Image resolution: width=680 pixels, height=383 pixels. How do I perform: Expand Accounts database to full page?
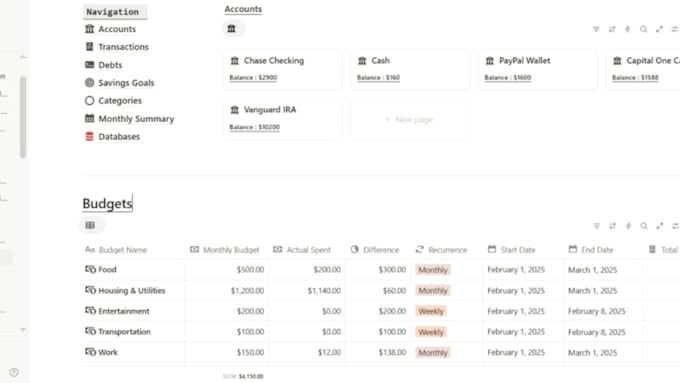pos(659,29)
